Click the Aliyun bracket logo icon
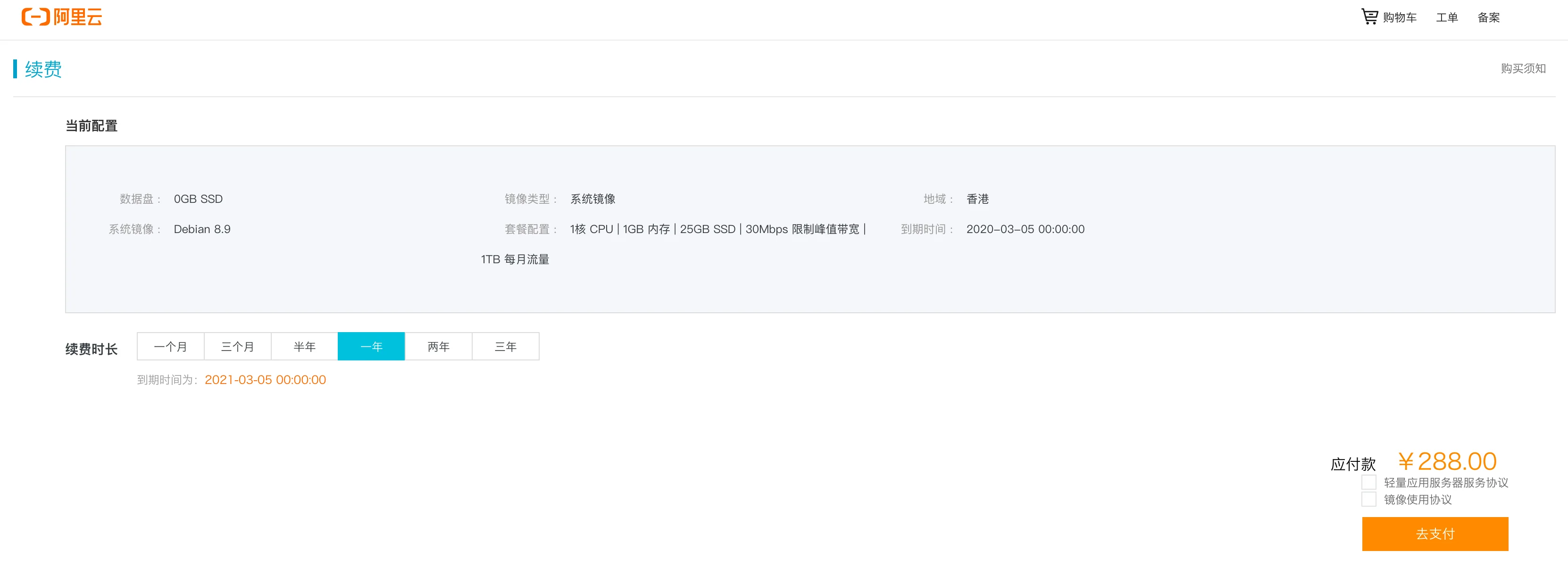This screenshot has height=568, width=1568. 35,17
